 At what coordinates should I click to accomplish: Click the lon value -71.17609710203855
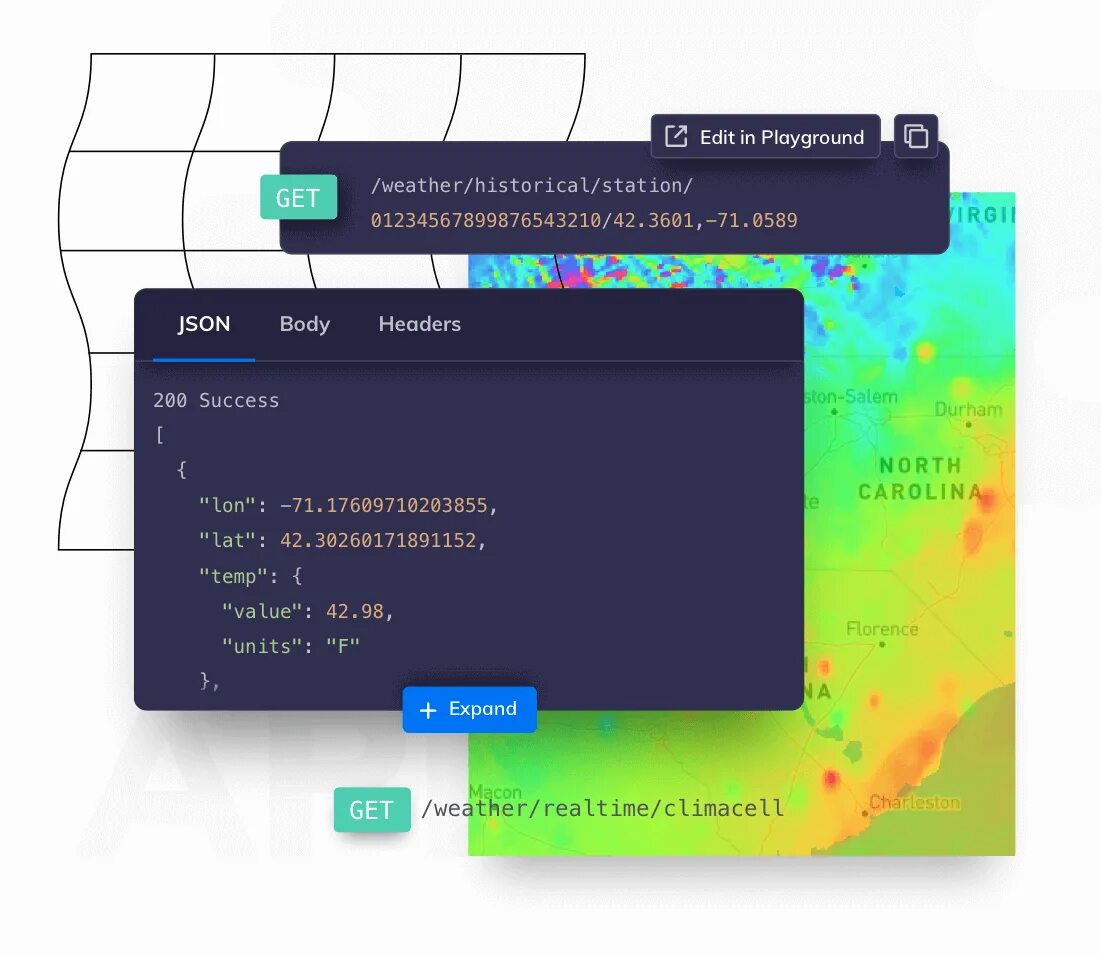click(x=383, y=506)
